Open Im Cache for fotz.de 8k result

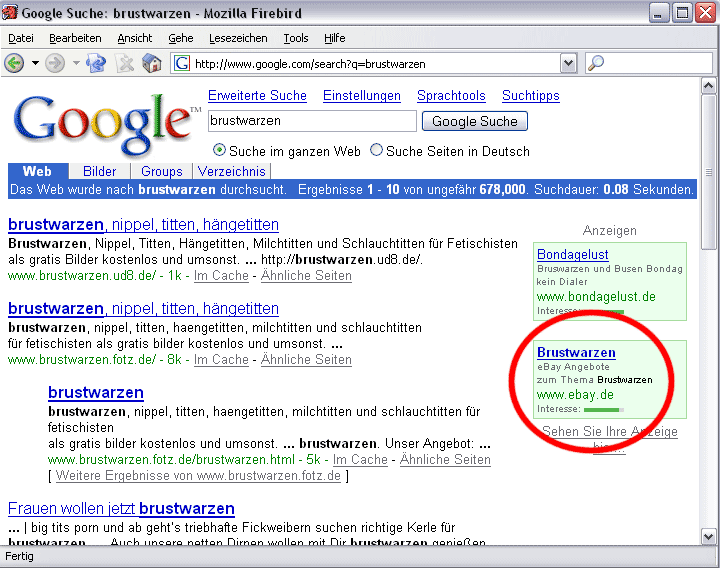tap(221, 360)
